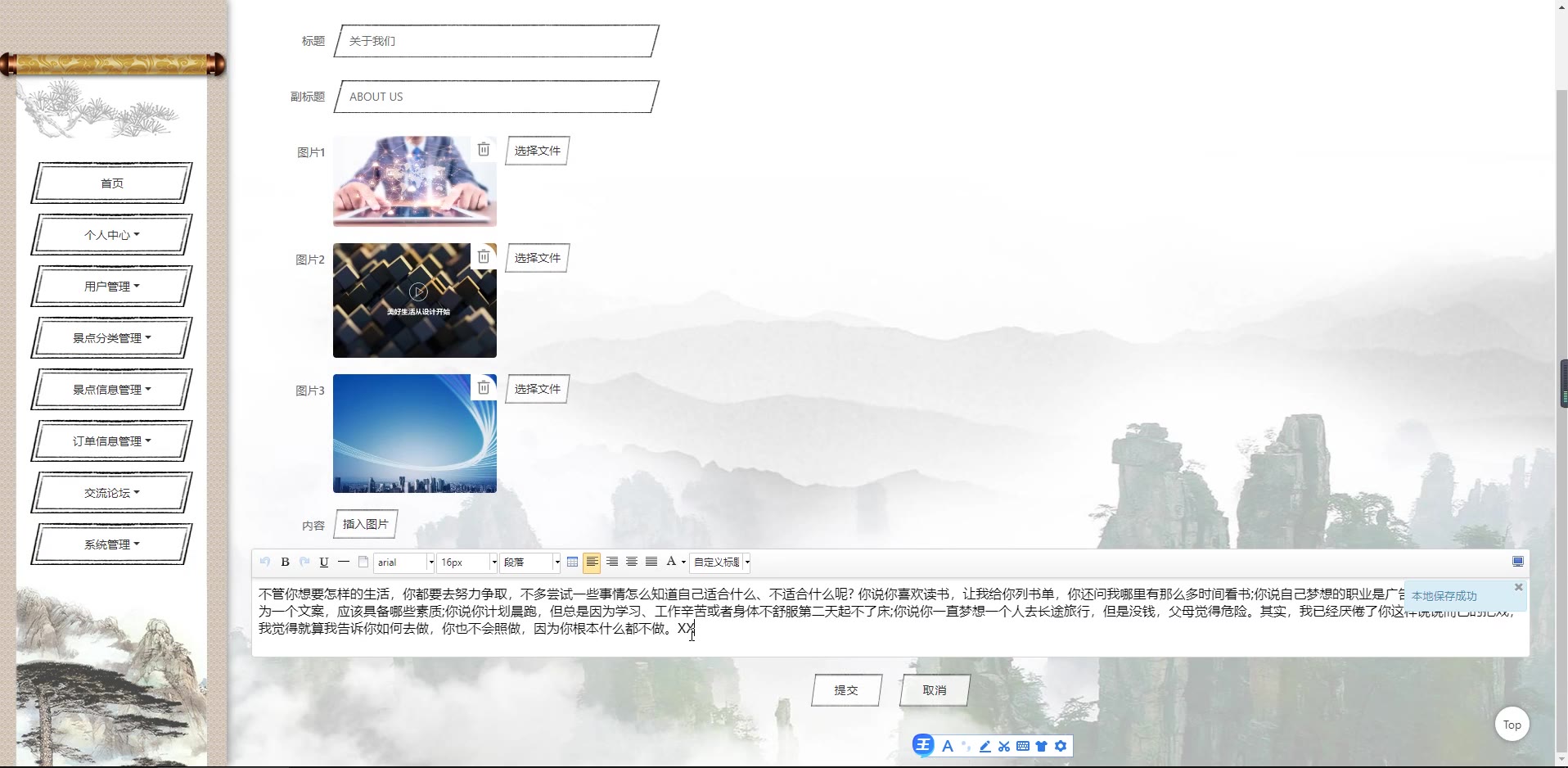Screen dimensions: 1568x768
Task: Apply the font color A button
Action: pos(671,562)
